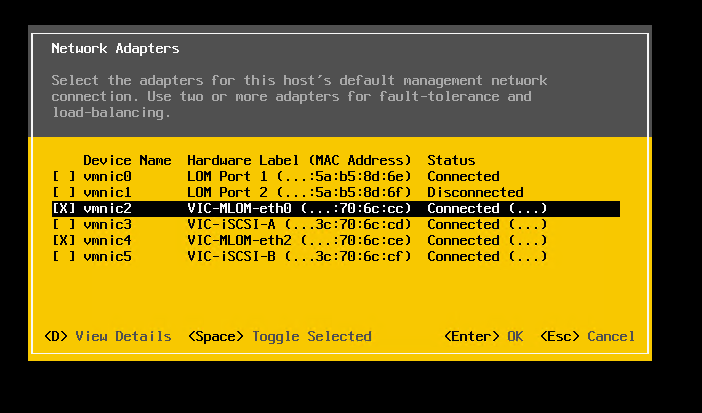Screen dimensions: 702x413
Task: Enable the vmnic3 adapter checkbox
Action: click(63, 224)
